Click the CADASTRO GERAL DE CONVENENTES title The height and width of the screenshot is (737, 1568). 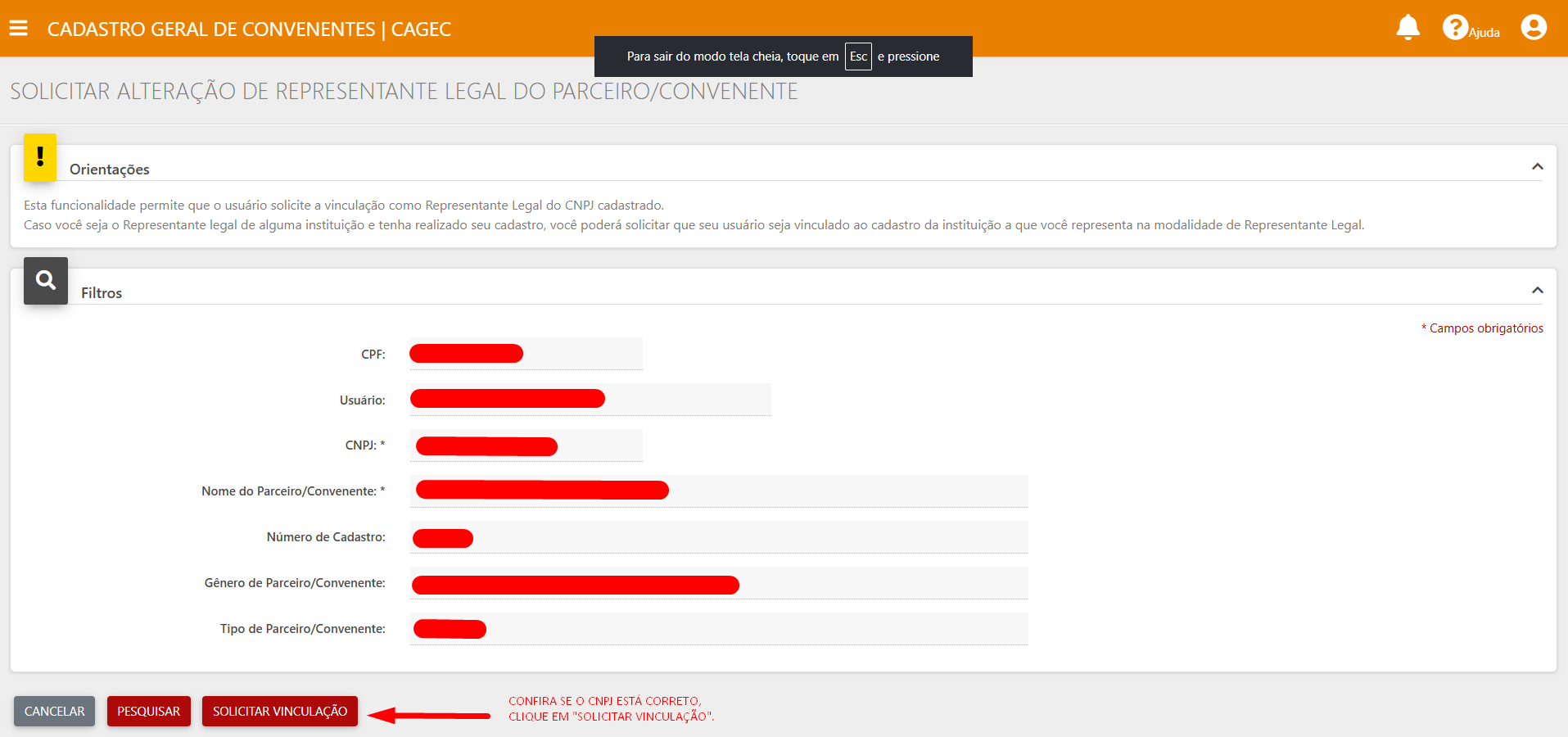click(x=249, y=29)
